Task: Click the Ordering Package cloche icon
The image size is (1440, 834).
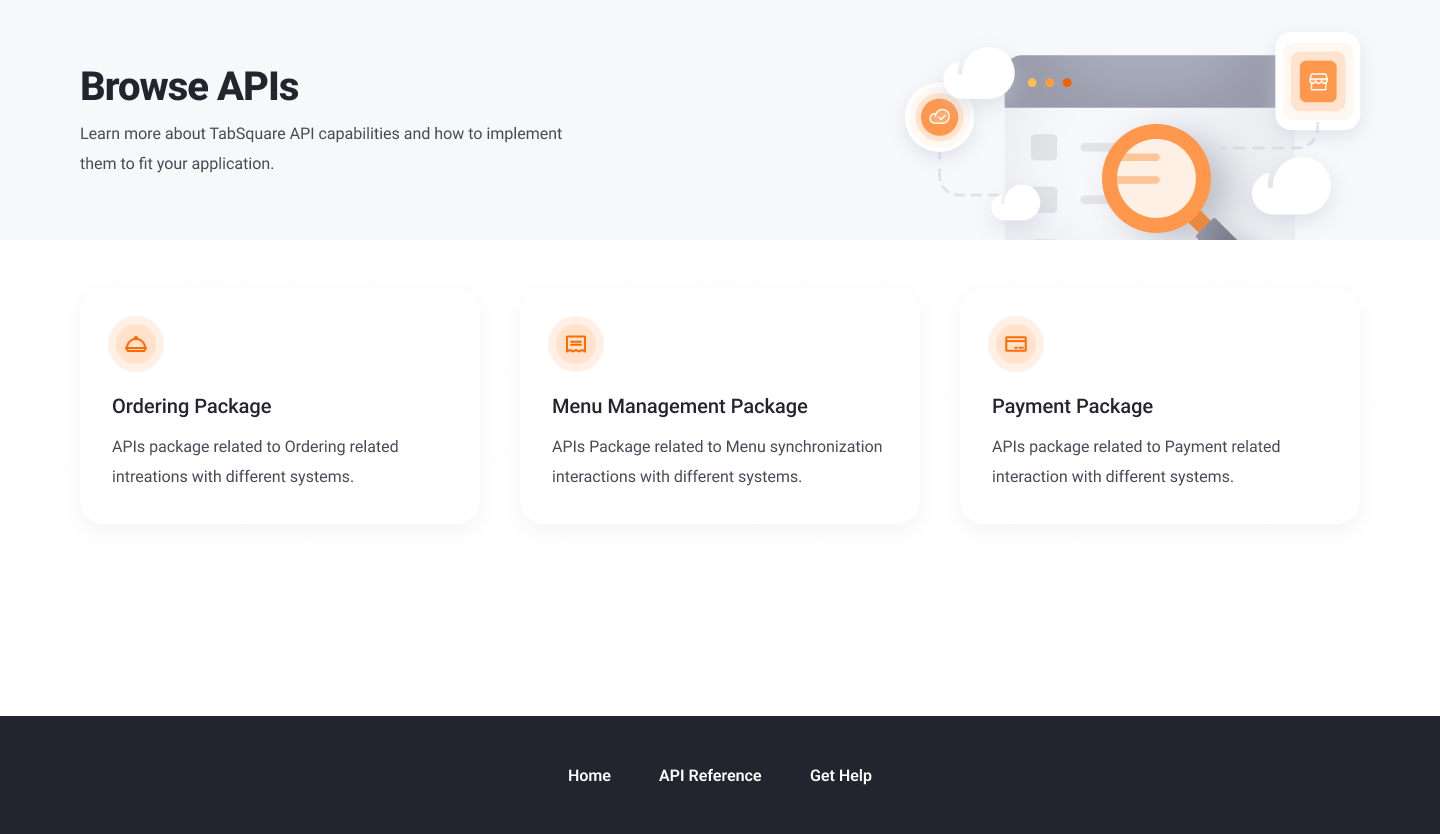Action: point(136,344)
